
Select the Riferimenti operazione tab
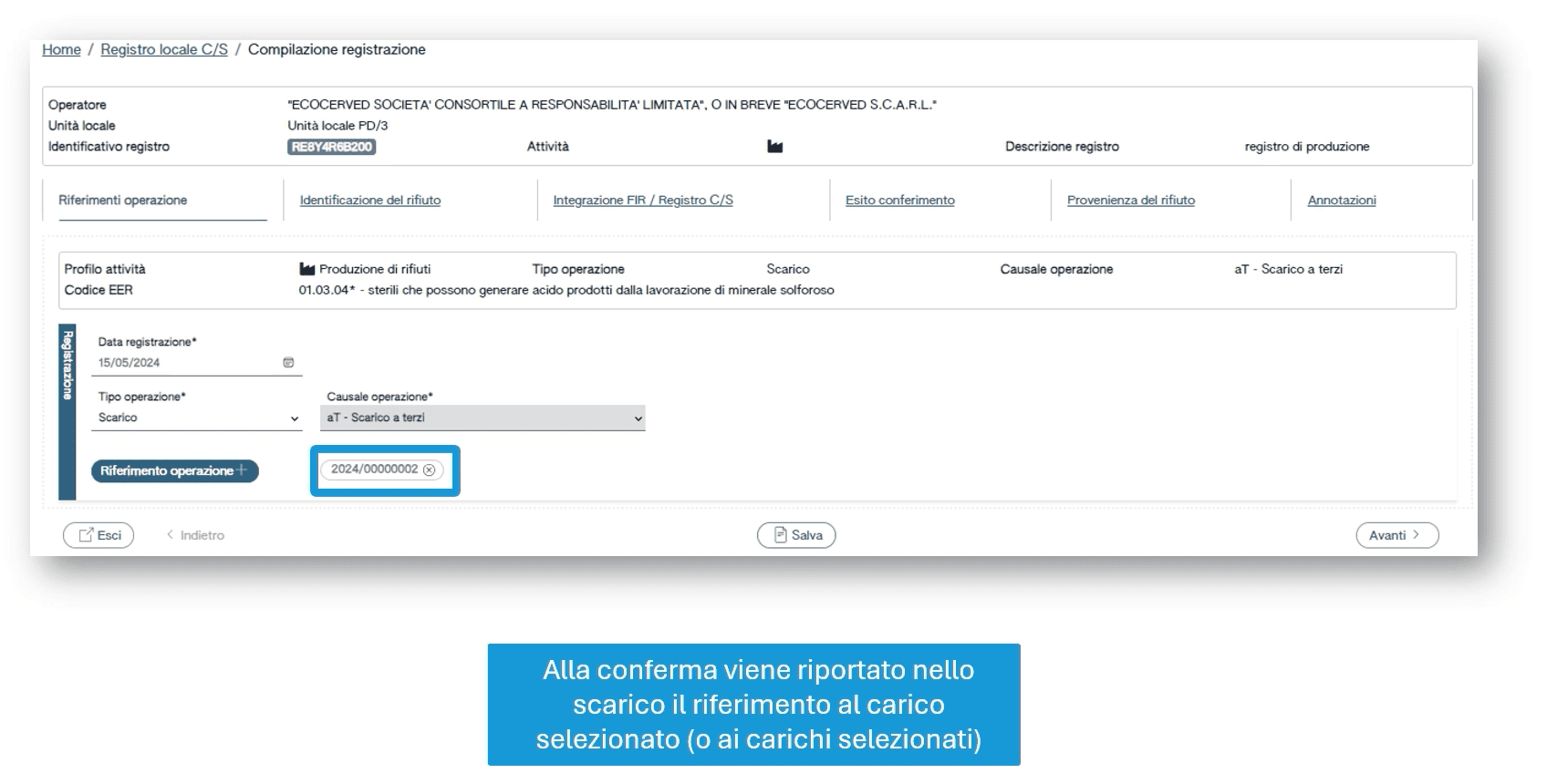[x=123, y=201]
